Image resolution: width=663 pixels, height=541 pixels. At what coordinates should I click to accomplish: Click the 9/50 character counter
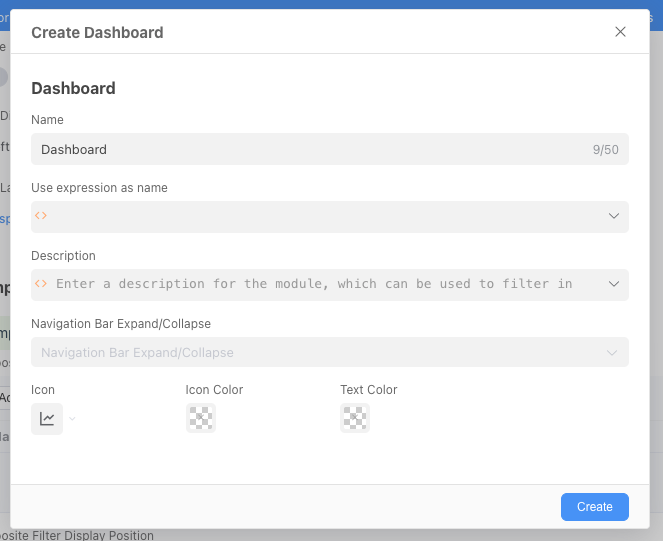coord(605,150)
